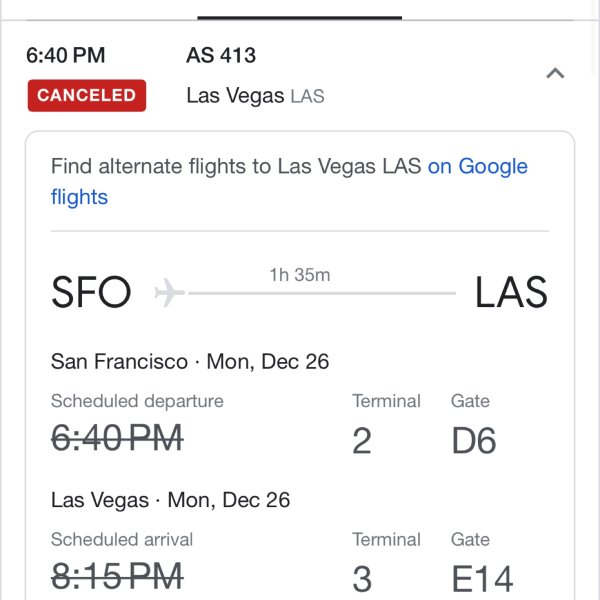Click the struck-through 6:40 PM departure time
Viewport: 600px width, 600px height.
click(117, 438)
